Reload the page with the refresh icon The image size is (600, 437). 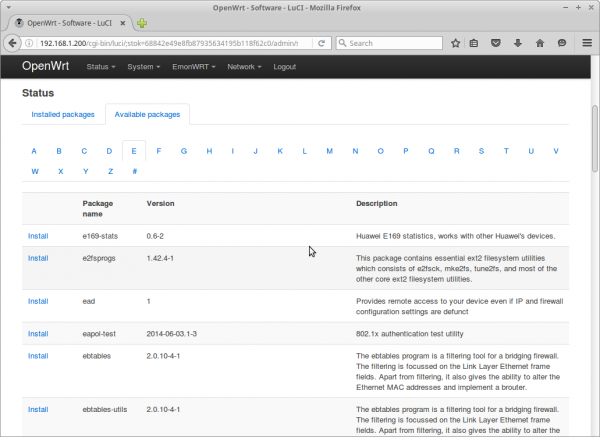321,43
